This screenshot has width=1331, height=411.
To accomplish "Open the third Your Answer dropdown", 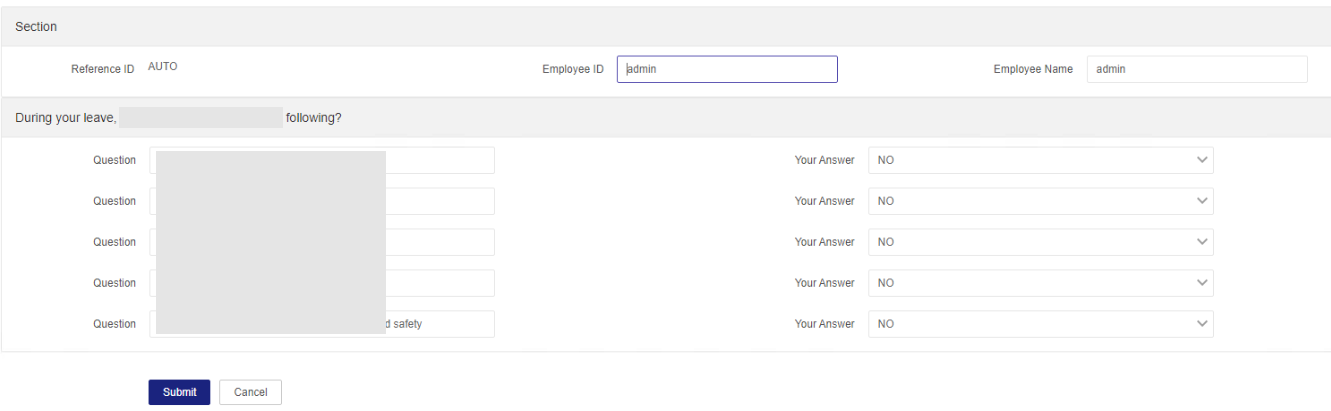I will 1040,242.
